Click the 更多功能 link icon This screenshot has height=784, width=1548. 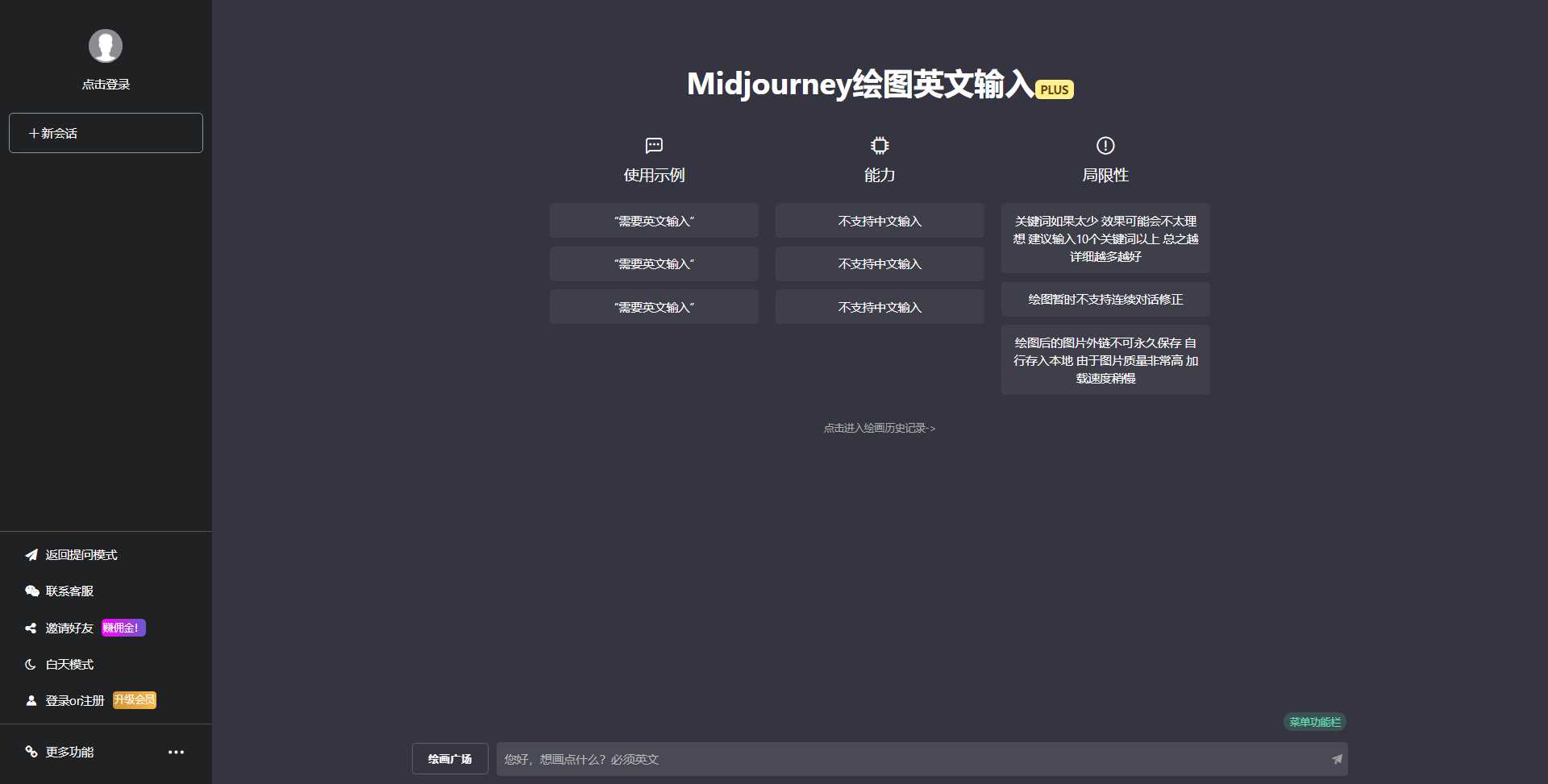click(31, 753)
